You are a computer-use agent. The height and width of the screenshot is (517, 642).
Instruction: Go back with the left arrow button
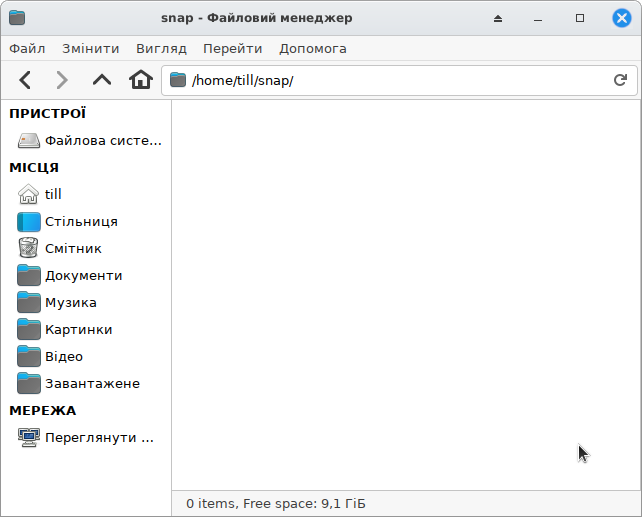click(x=25, y=80)
